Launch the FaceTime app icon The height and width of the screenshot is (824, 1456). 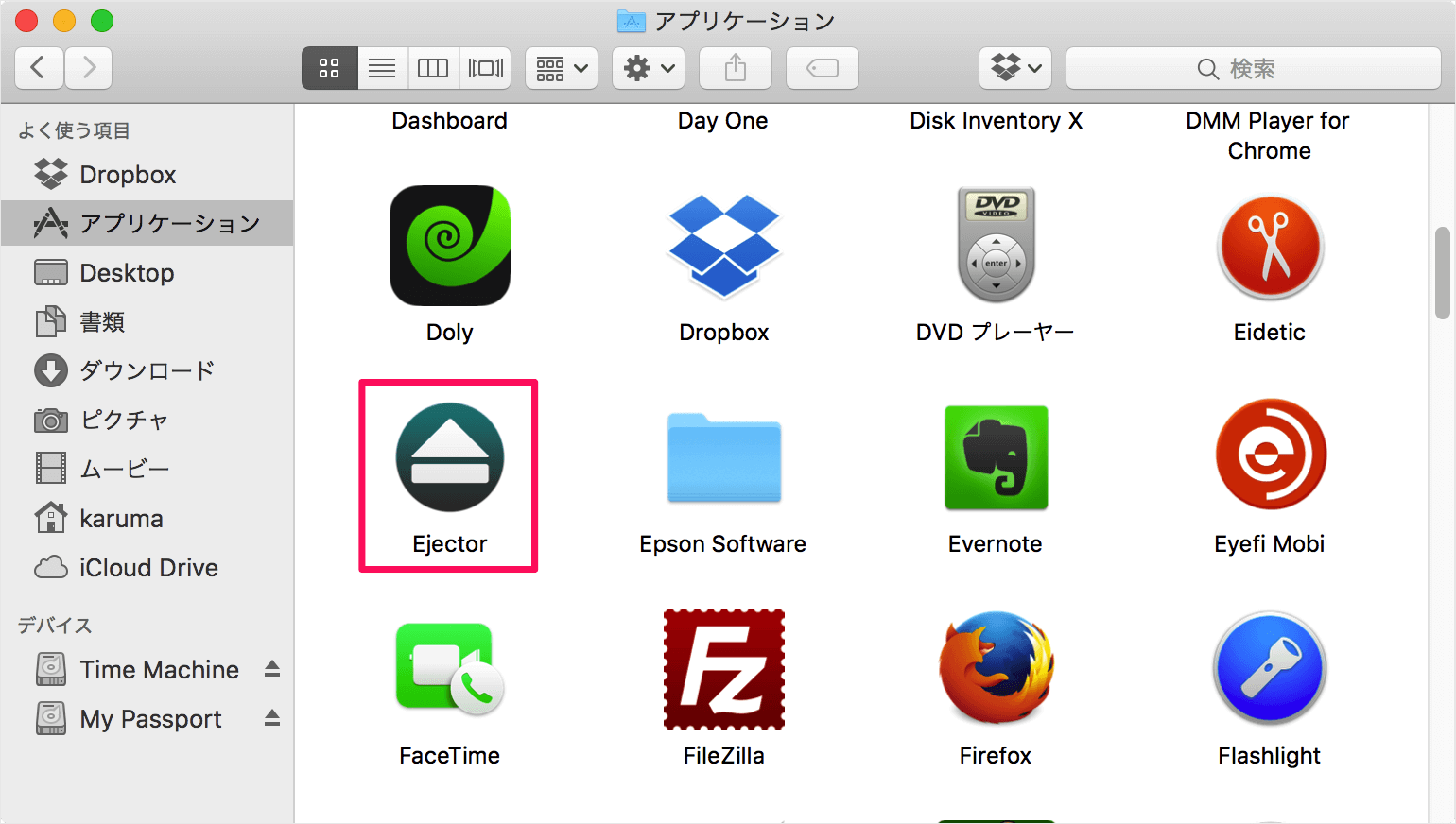point(450,669)
